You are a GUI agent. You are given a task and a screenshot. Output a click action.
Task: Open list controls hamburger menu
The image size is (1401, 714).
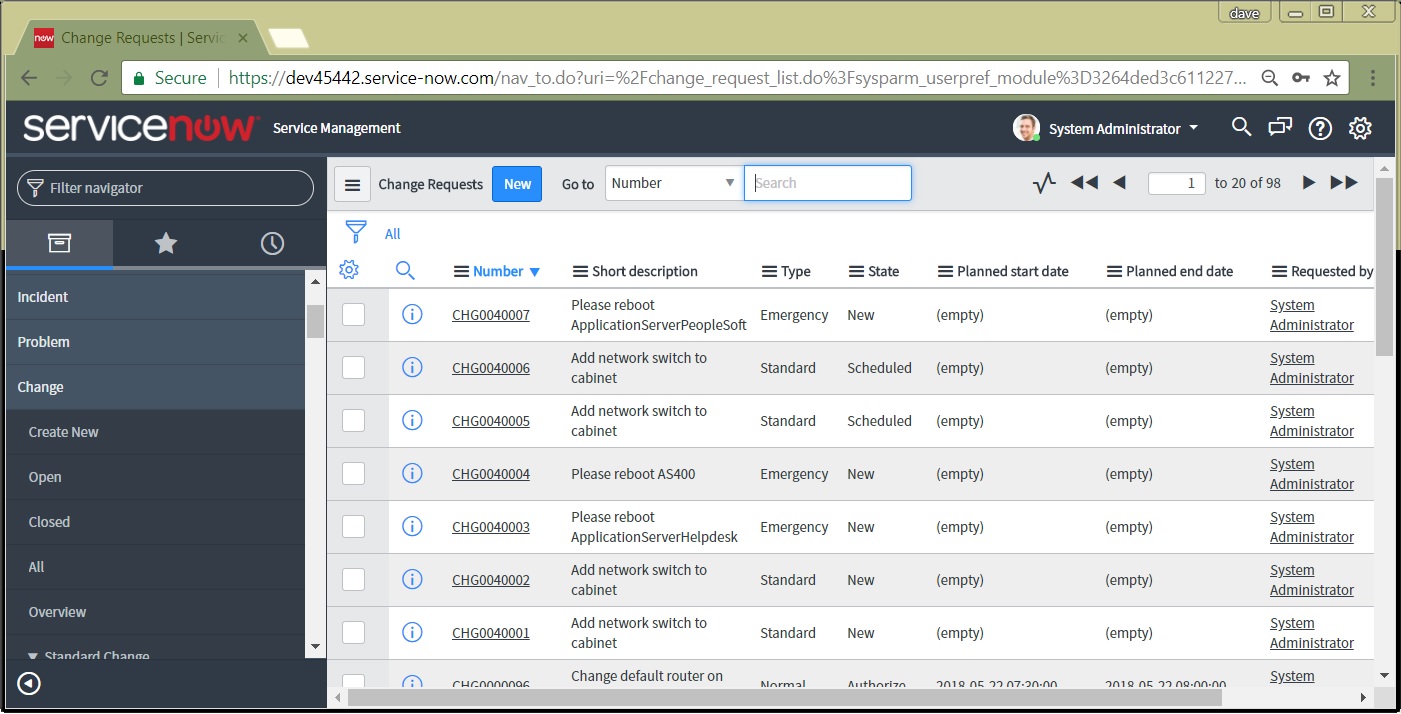click(x=352, y=184)
